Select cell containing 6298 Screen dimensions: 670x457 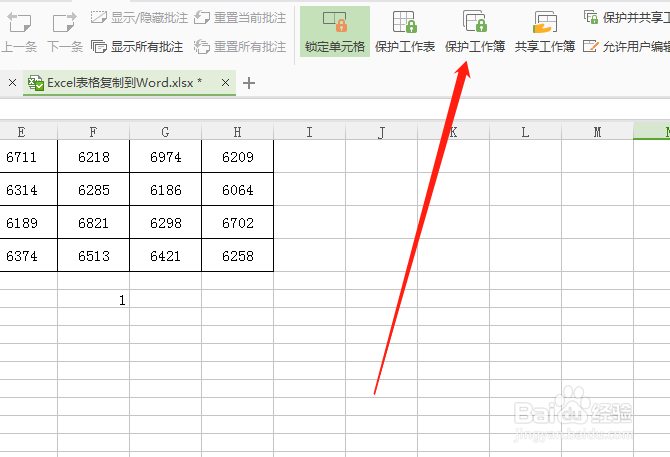point(165,223)
